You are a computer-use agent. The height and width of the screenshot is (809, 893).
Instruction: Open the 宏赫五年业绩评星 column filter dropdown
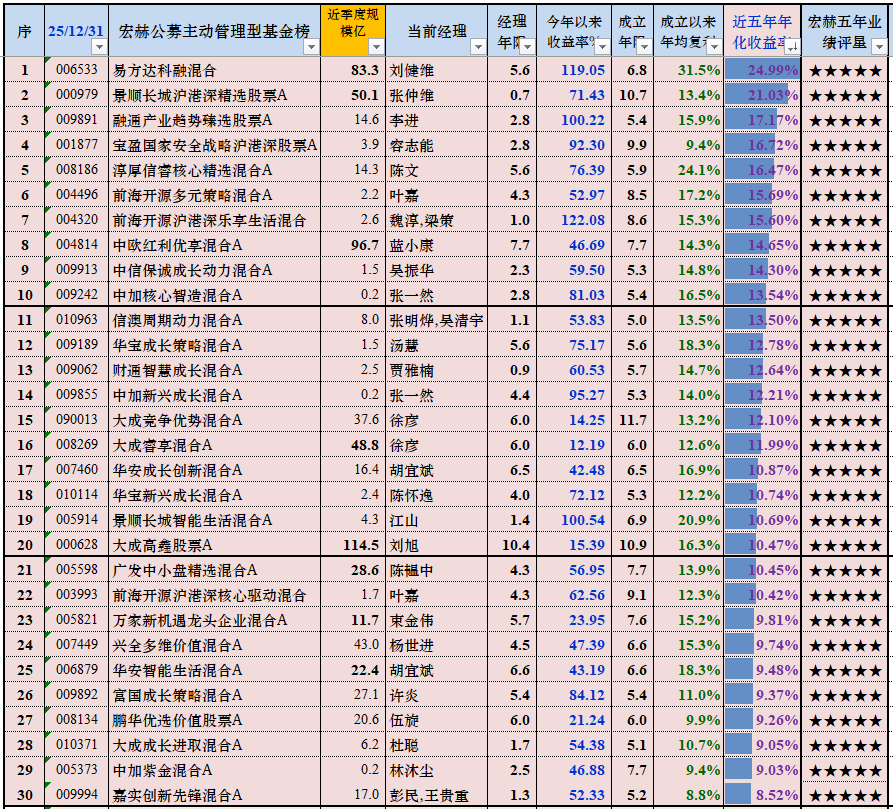880,47
